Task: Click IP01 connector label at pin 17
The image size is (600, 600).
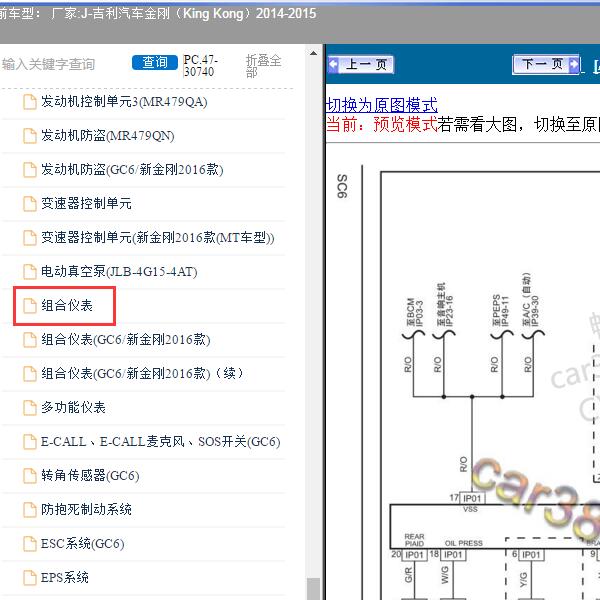Action: pos(472,498)
